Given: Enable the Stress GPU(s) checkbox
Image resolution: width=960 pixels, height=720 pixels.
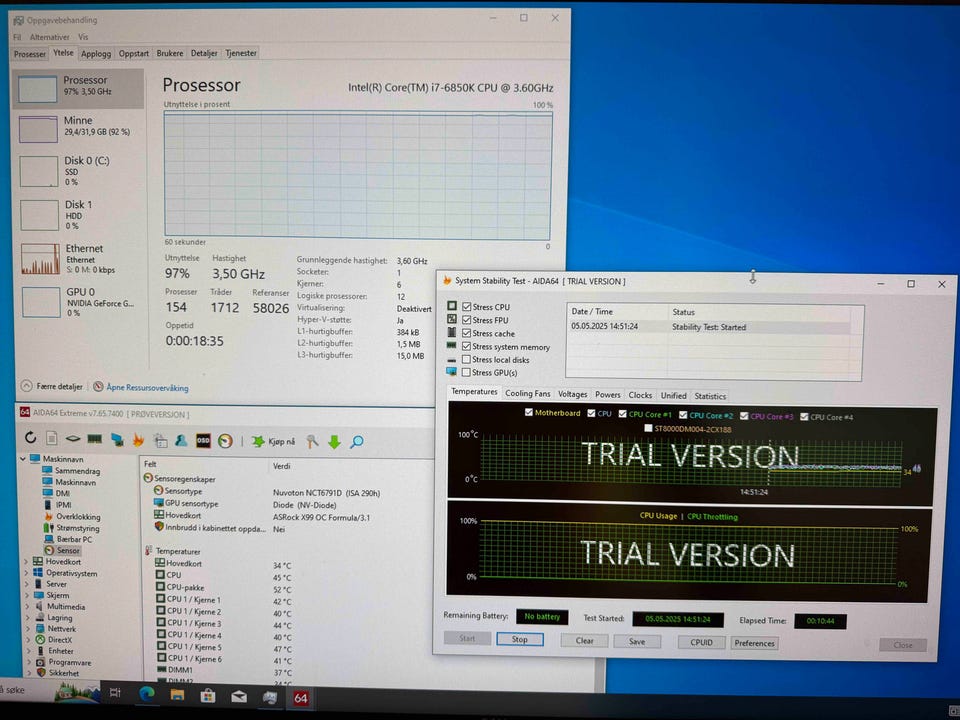Looking at the screenshot, I should point(466,372).
